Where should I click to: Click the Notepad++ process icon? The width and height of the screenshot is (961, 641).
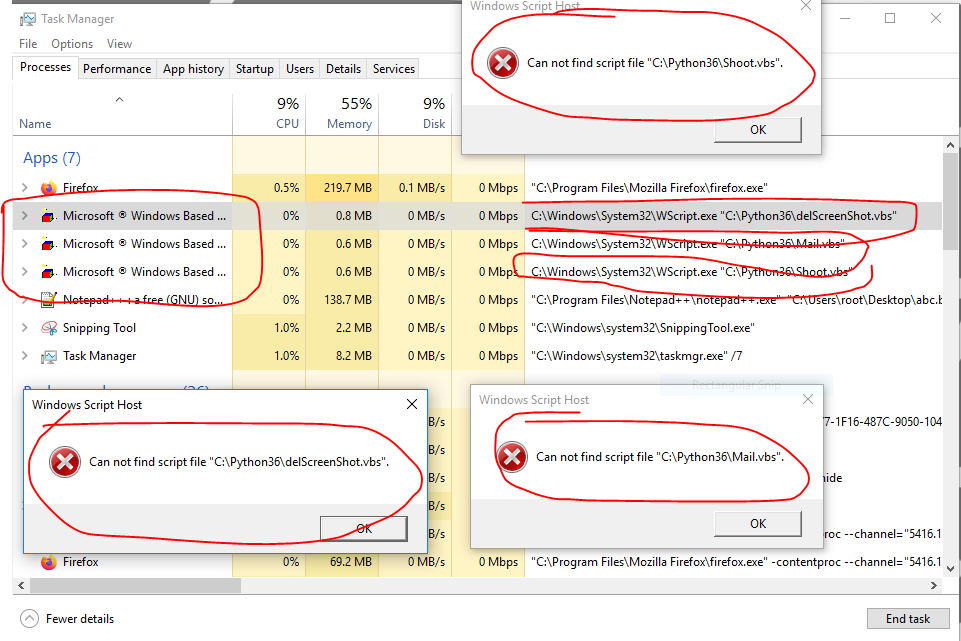(x=48, y=300)
